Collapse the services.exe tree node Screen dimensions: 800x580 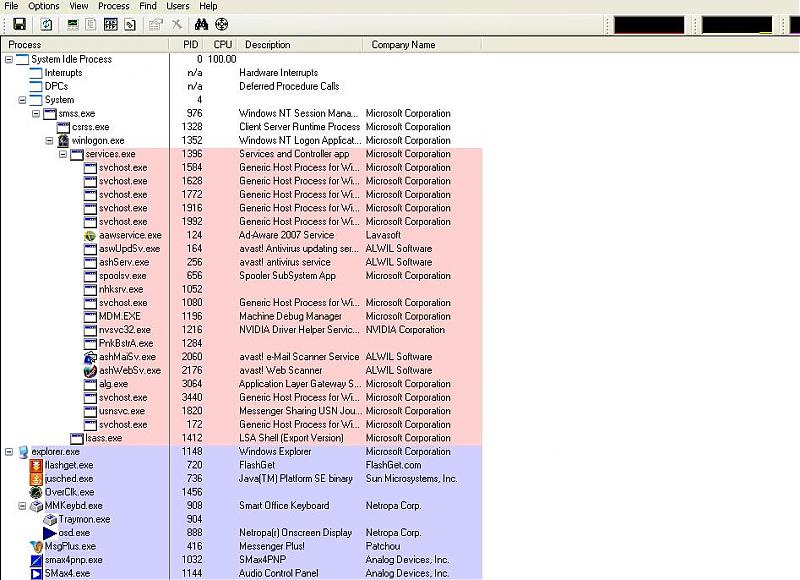coord(63,154)
